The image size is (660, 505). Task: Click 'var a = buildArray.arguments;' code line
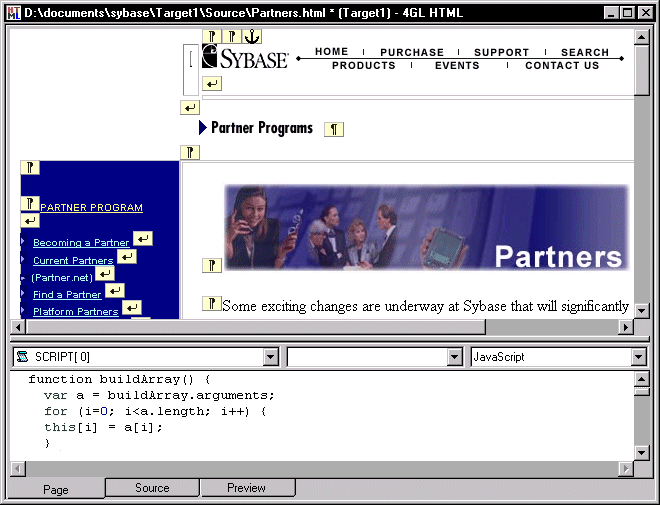pos(159,395)
